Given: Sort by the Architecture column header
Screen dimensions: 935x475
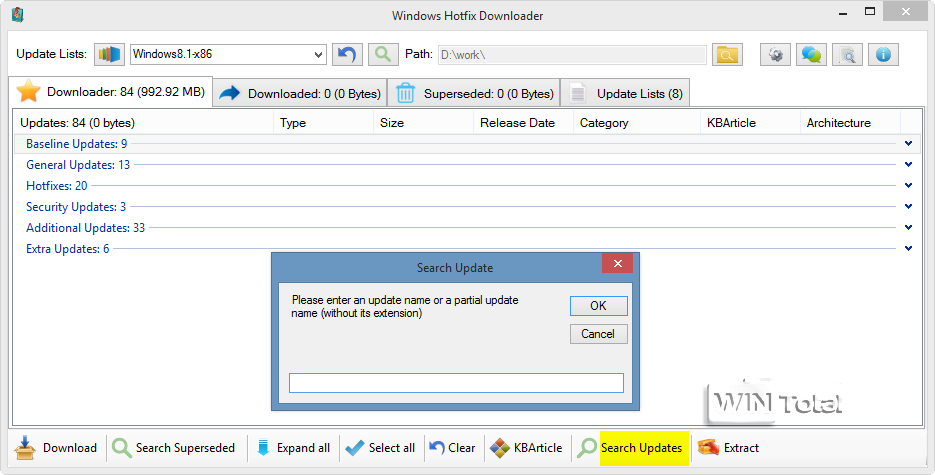Looking at the screenshot, I should 850,123.
